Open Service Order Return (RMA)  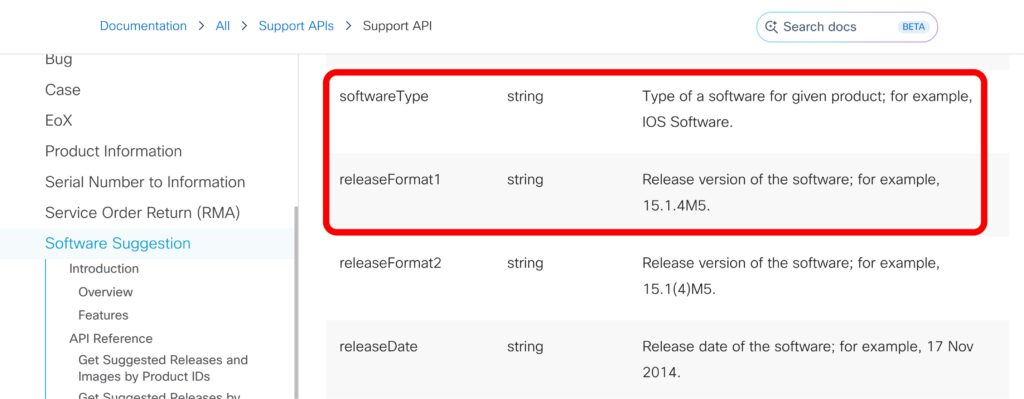[142, 213]
